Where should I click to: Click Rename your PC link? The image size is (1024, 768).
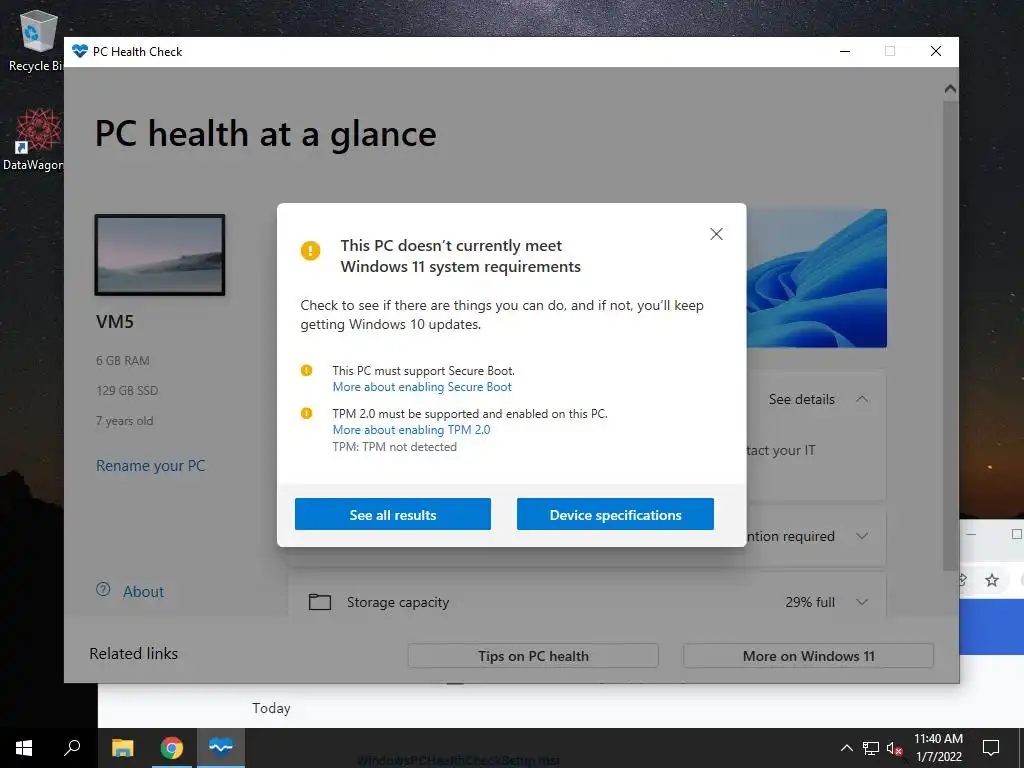pyautogui.click(x=150, y=466)
